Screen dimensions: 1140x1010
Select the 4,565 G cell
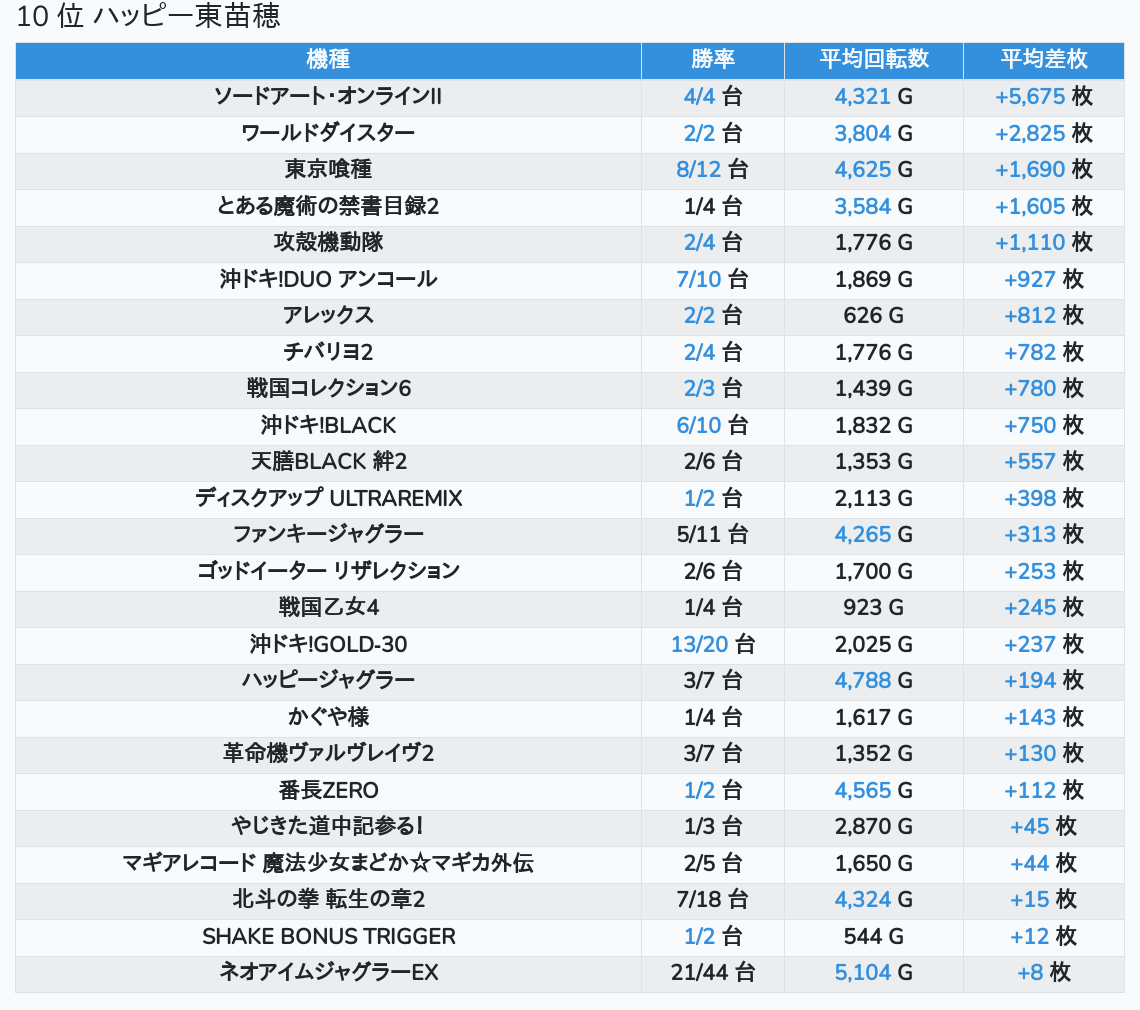(874, 790)
